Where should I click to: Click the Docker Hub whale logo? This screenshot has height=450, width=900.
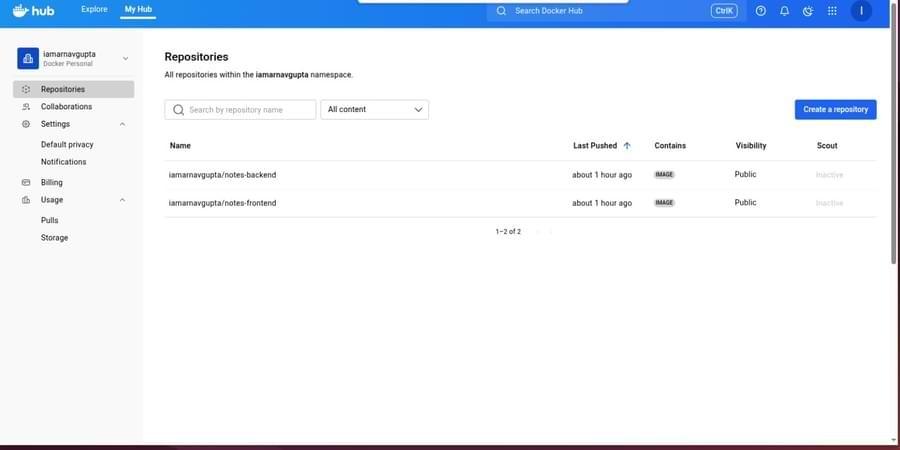(33, 10)
